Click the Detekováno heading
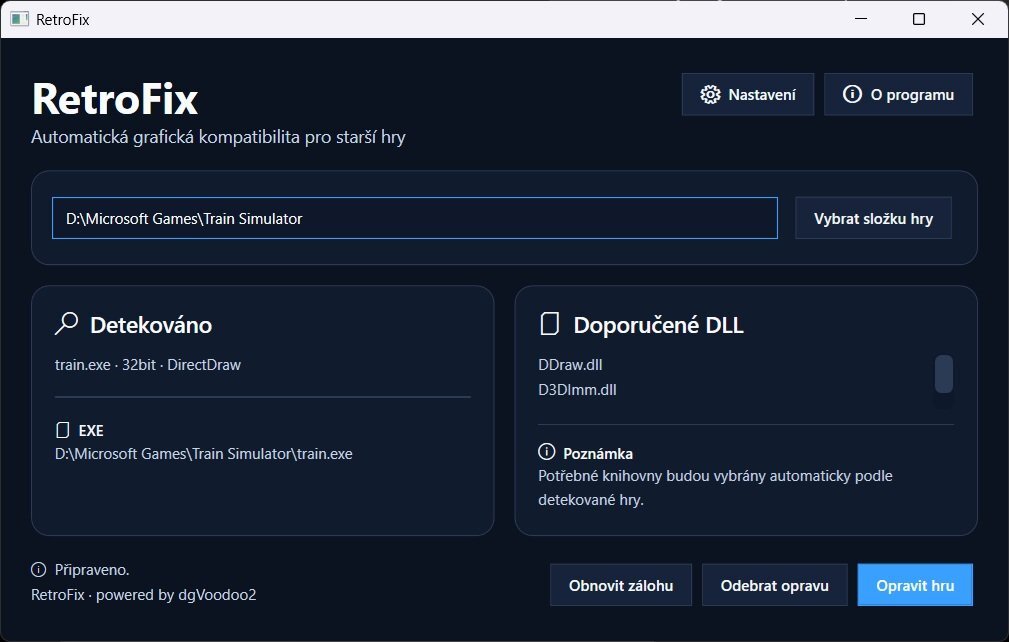Viewport: 1009px width, 642px height. coord(151,325)
